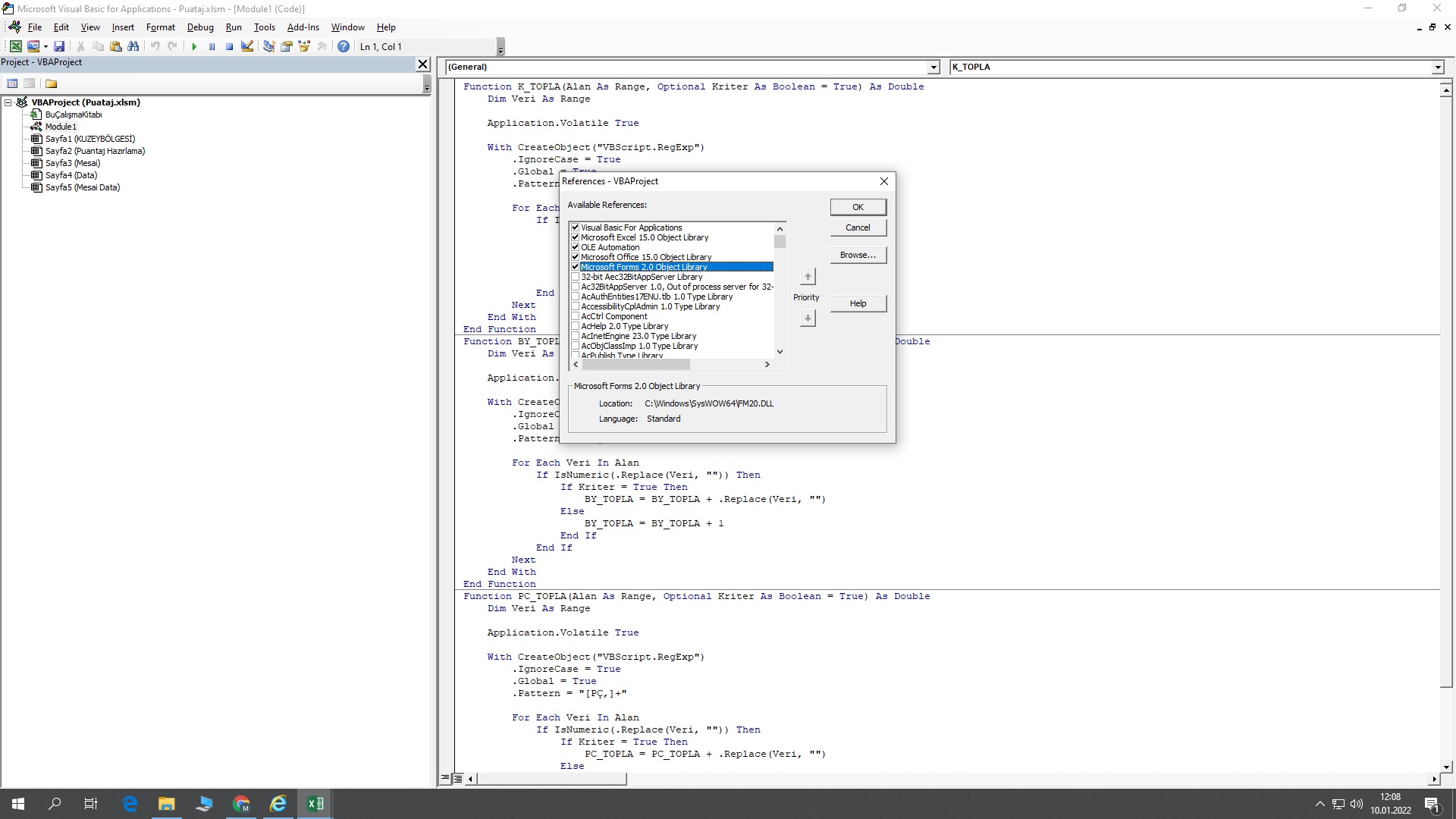Open the (General) object dropdown

933,67
